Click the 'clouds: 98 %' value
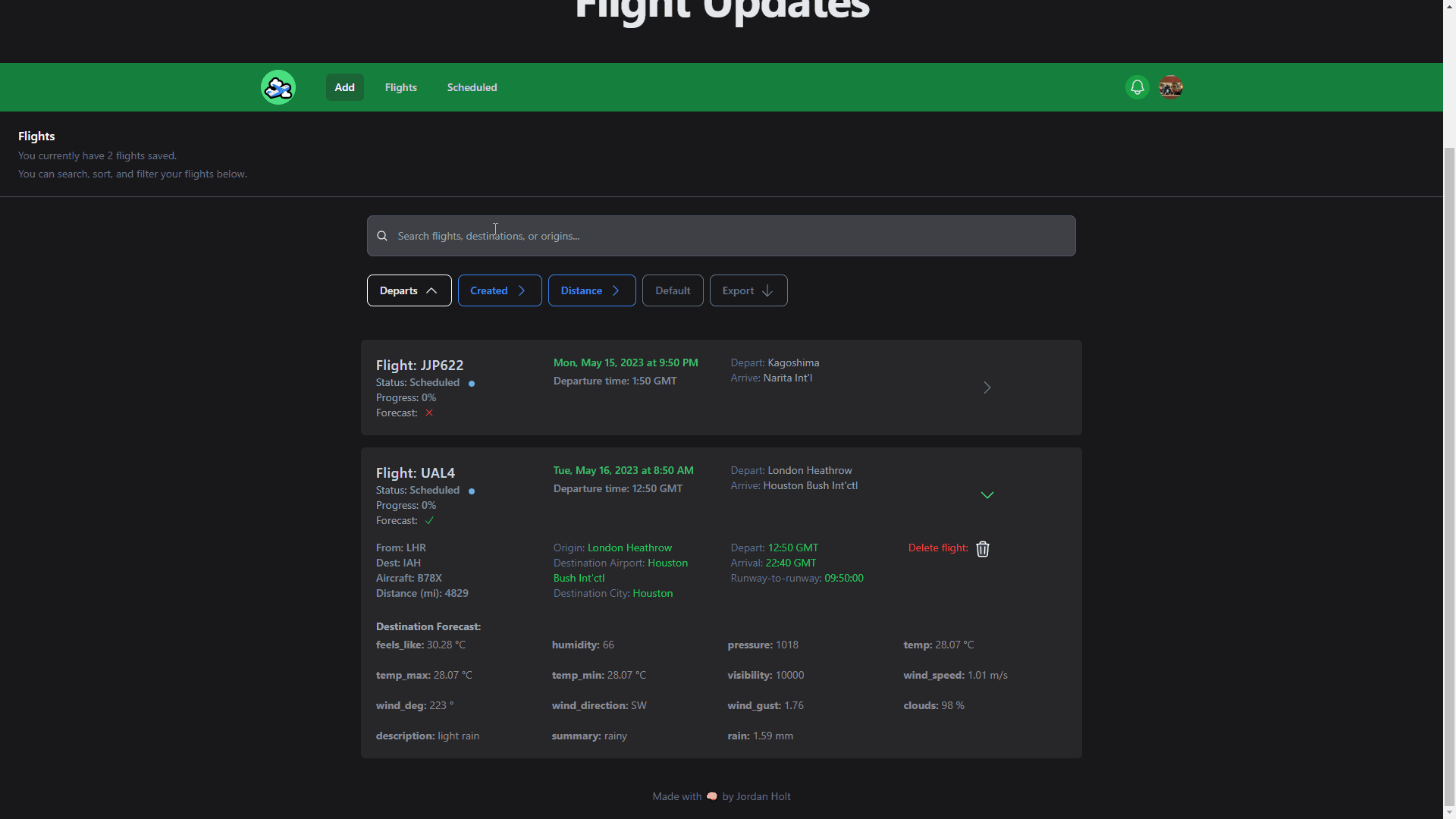 pos(934,705)
